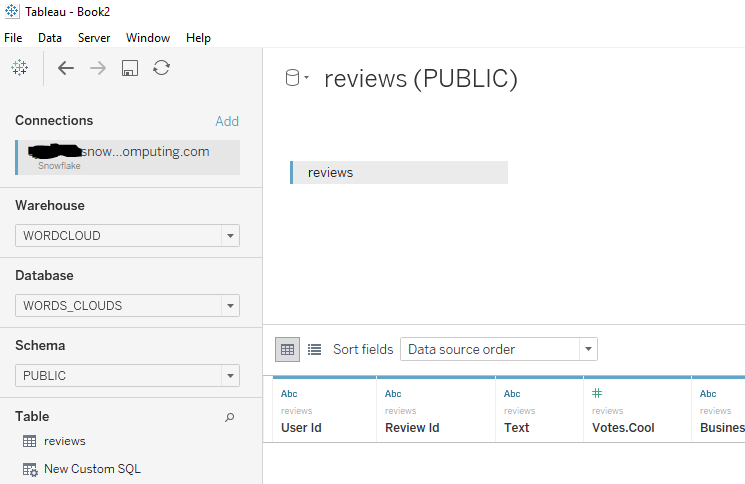Viewport: 745px width, 484px height.
Task: Switch to the metadata list view
Action: click(315, 350)
